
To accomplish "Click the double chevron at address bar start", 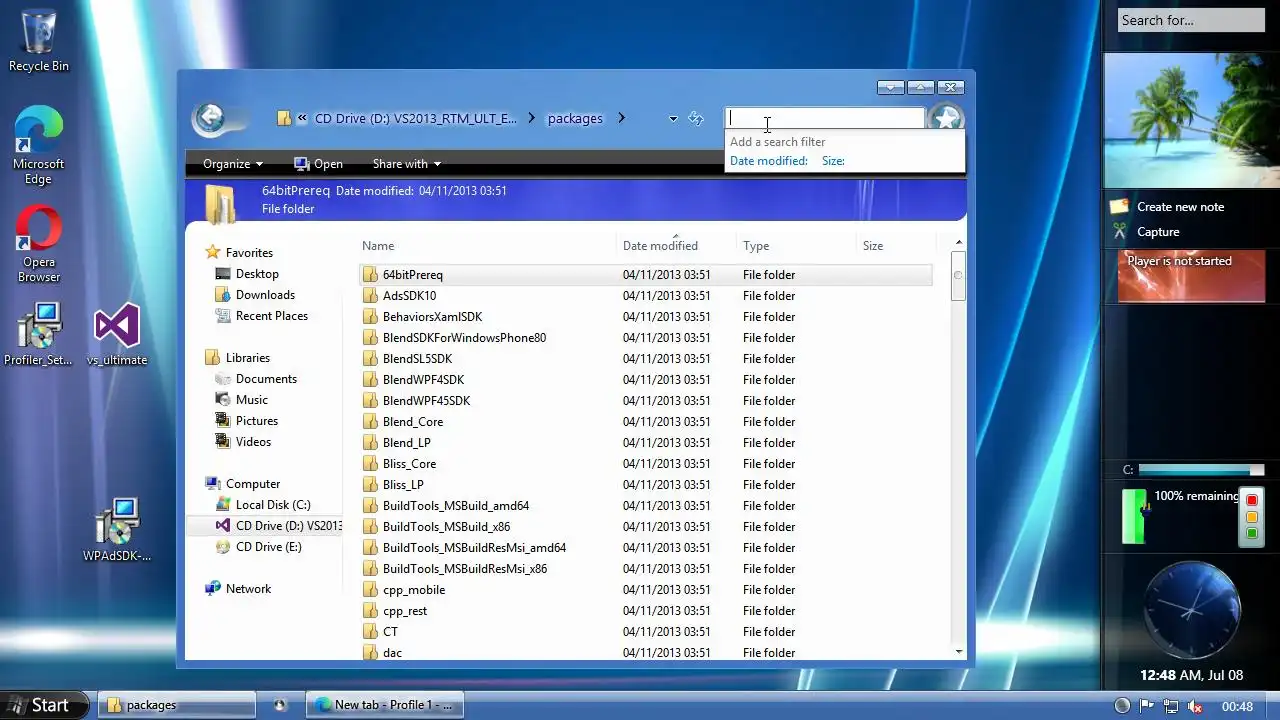I will [301, 118].
